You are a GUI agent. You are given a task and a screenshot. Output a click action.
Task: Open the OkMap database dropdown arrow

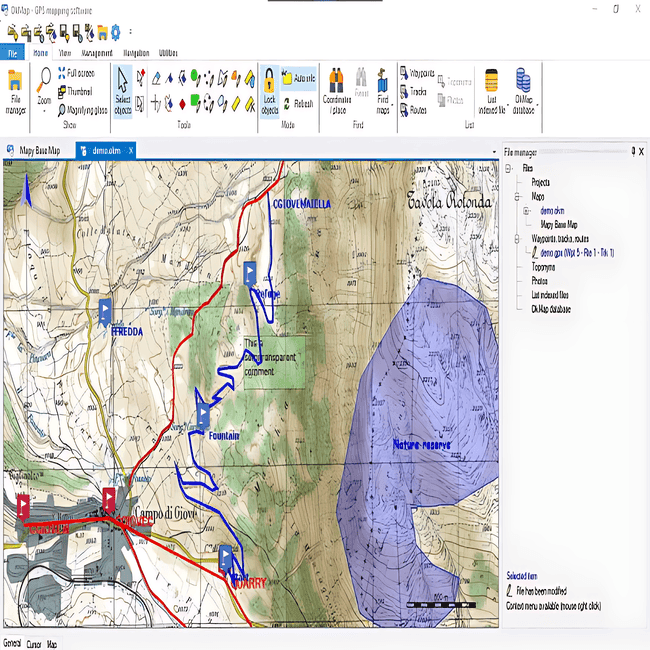pyautogui.click(x=538, y=105)
